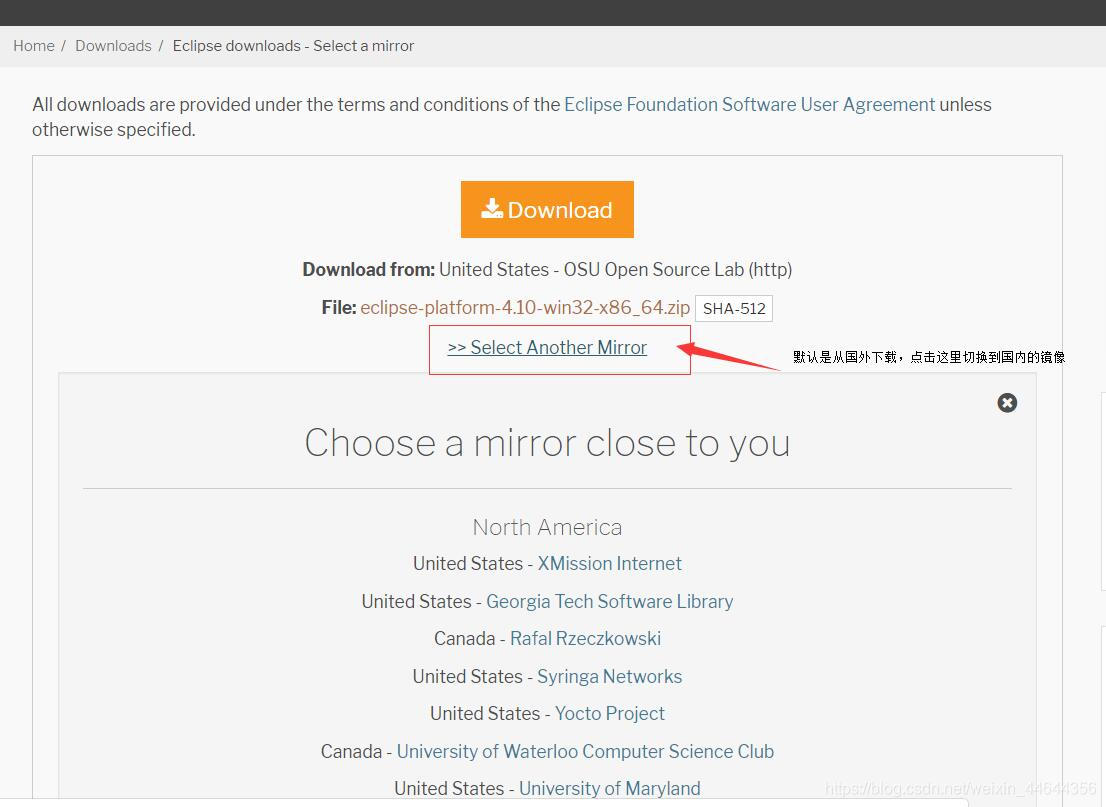This screenshot has width=1106, height=807.
Task: Click the orange Download button
Action: [x=547, y=210]
